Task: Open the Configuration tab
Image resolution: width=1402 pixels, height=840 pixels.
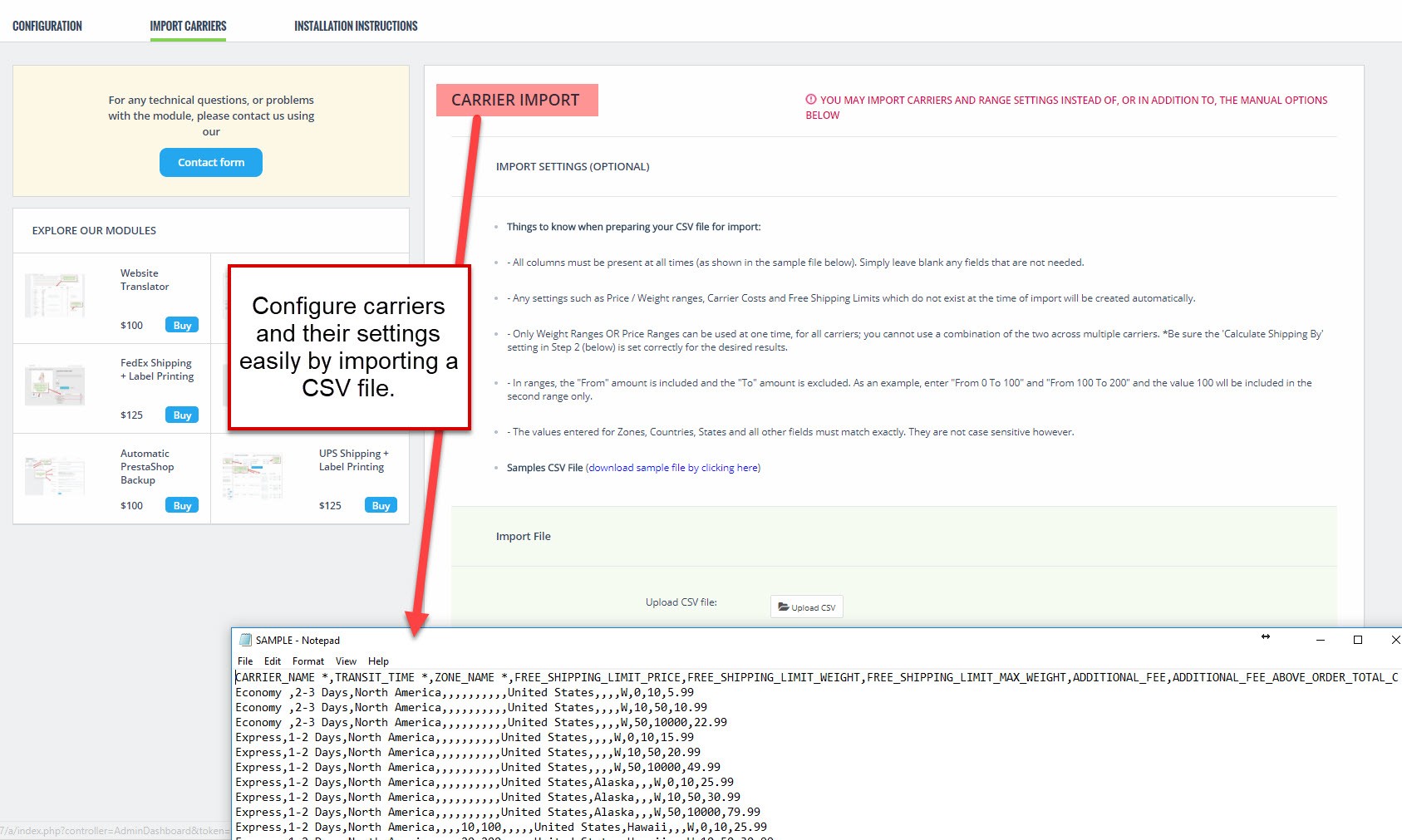Action: pyautogui.click(x=47, y=26)
